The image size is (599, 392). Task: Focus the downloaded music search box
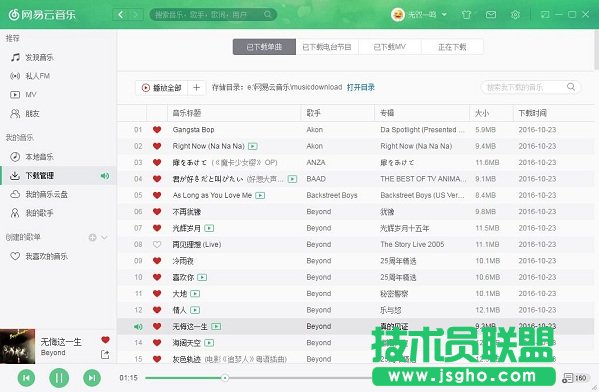(x=530, y=87)
